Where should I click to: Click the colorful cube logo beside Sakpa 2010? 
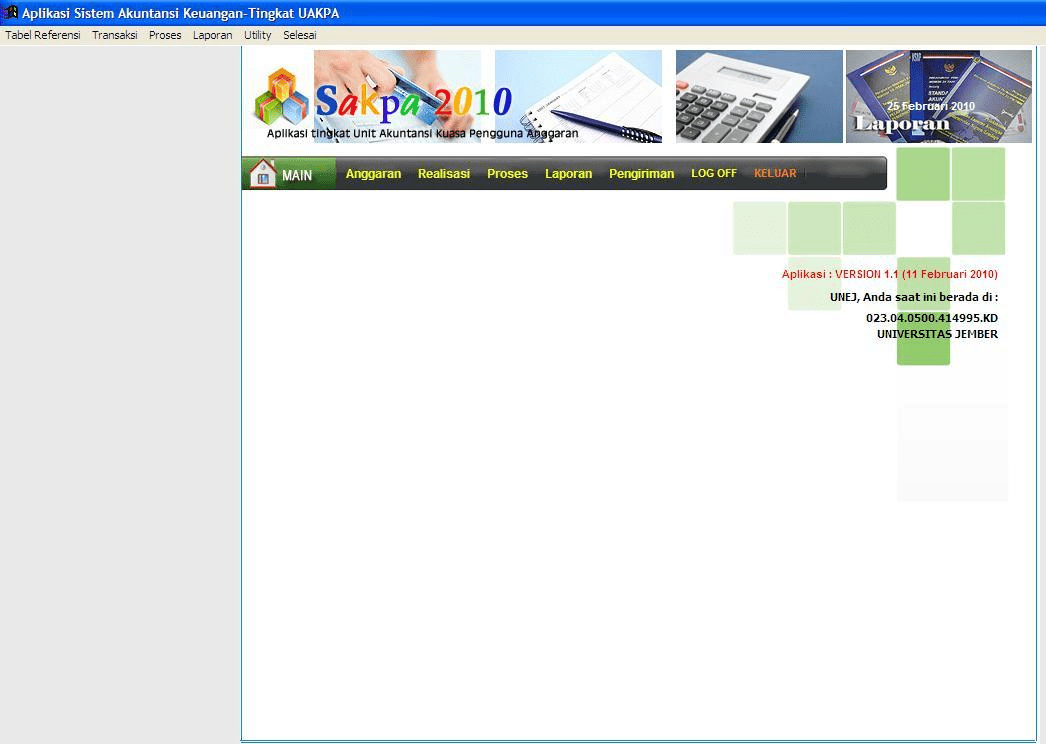click(x=280, y=96)
